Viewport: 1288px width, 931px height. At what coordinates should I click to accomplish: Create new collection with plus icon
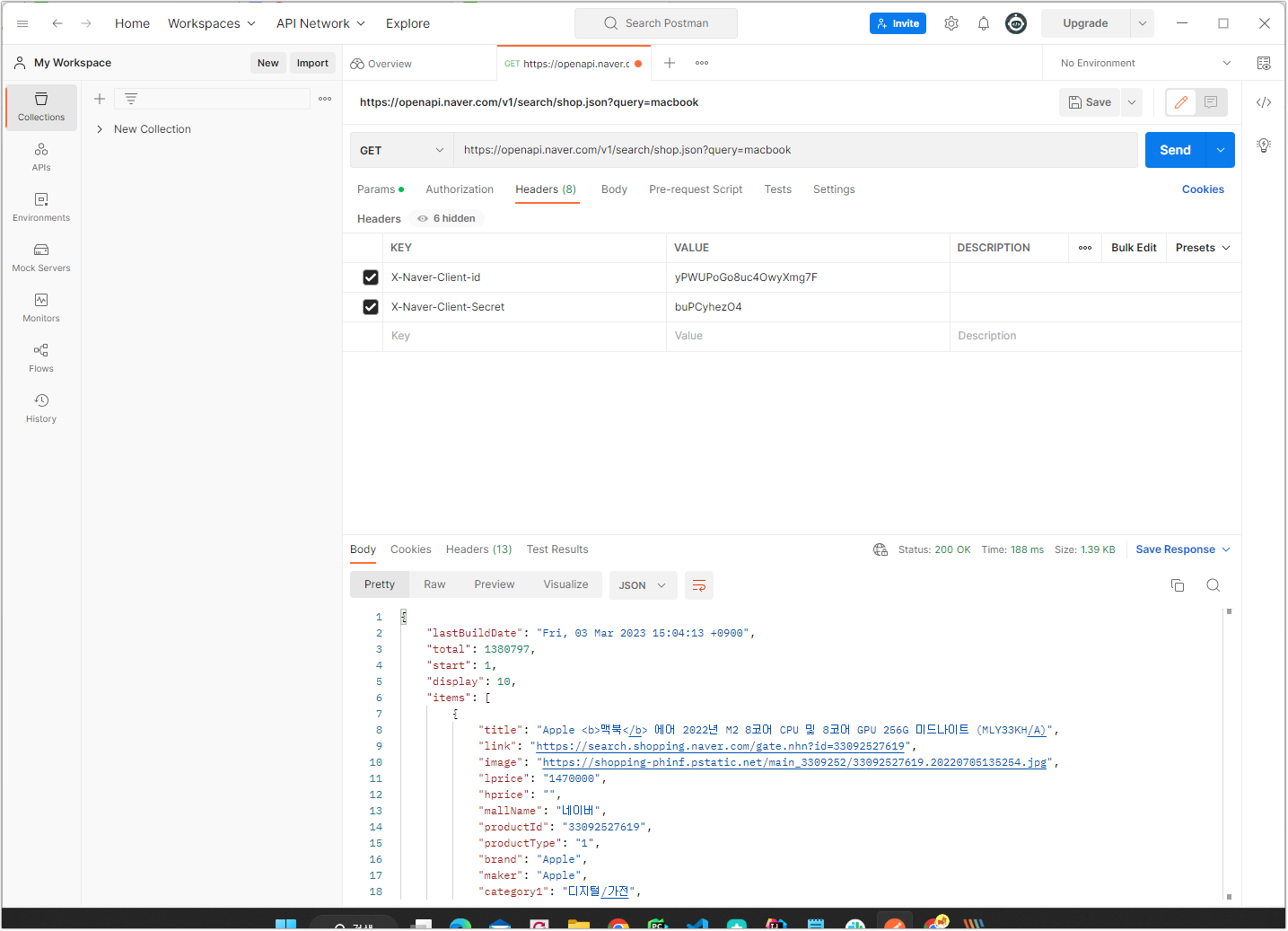pyautogui.click(x=100, y=99)
